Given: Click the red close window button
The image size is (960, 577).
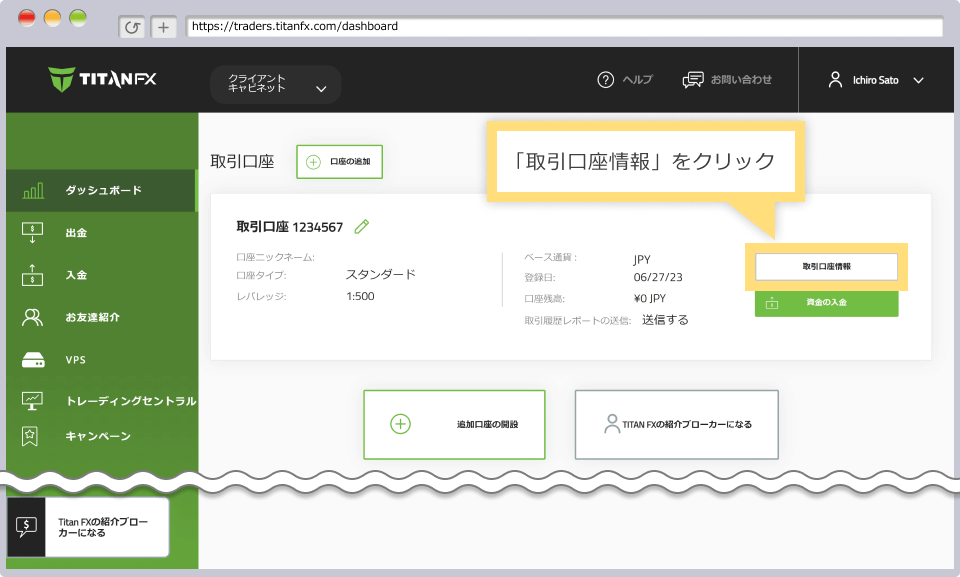Looking at the screenshot, I should click(x=26, y=18).
